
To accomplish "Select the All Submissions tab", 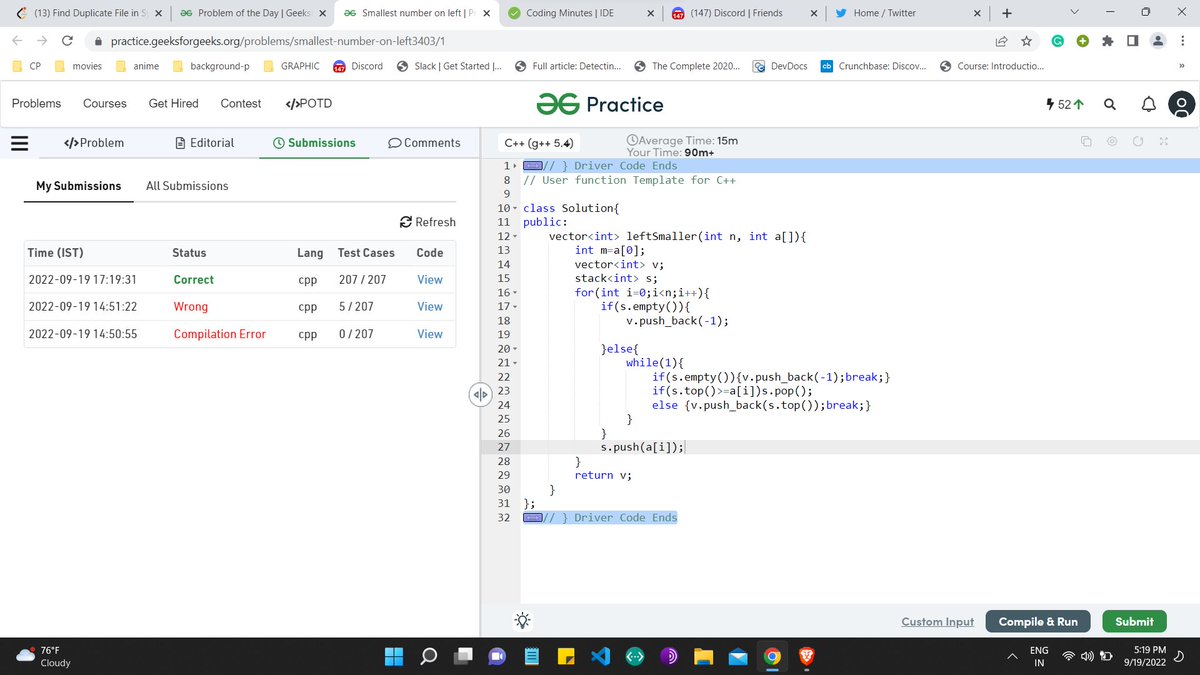I will [187, 186].
